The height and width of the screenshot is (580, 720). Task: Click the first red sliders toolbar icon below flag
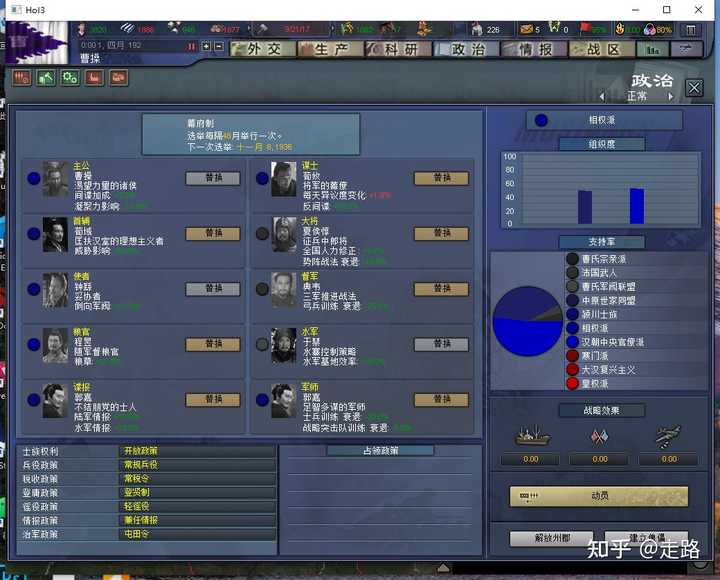pos(21,78)
